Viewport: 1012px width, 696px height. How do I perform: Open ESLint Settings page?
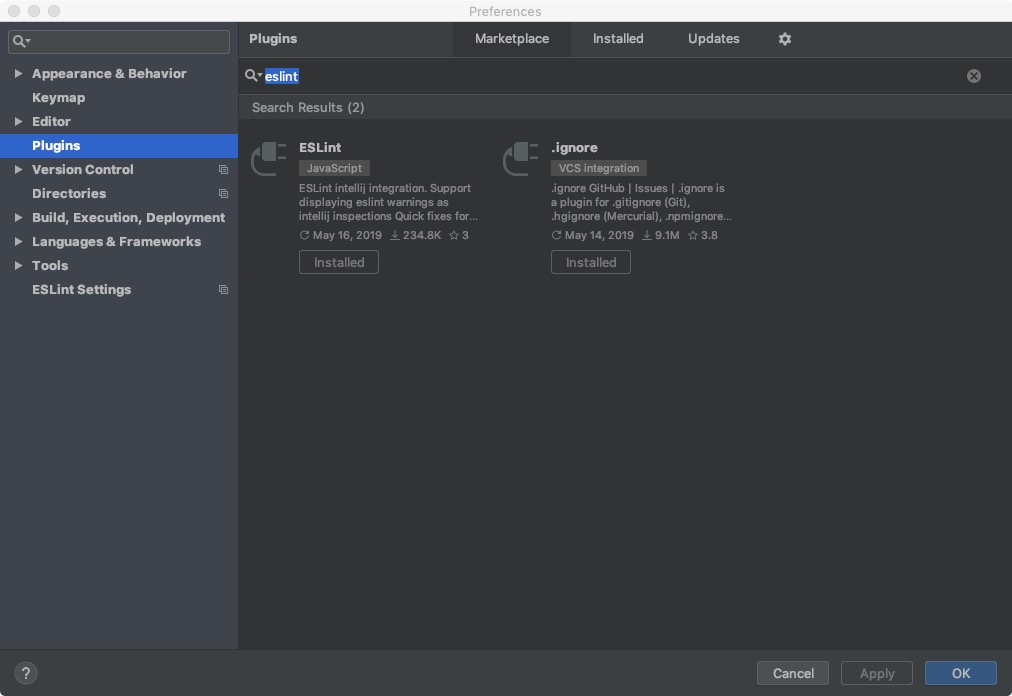point(119,290)
